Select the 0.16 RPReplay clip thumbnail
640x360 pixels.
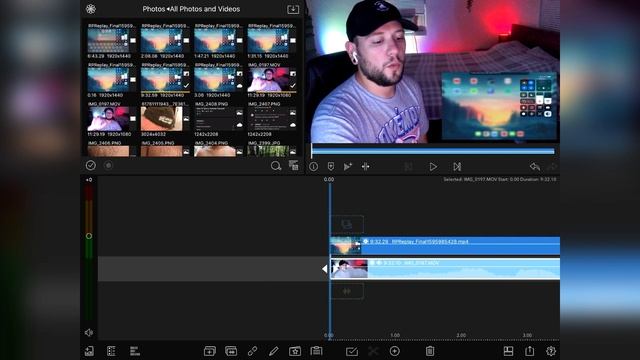[109, 80]
